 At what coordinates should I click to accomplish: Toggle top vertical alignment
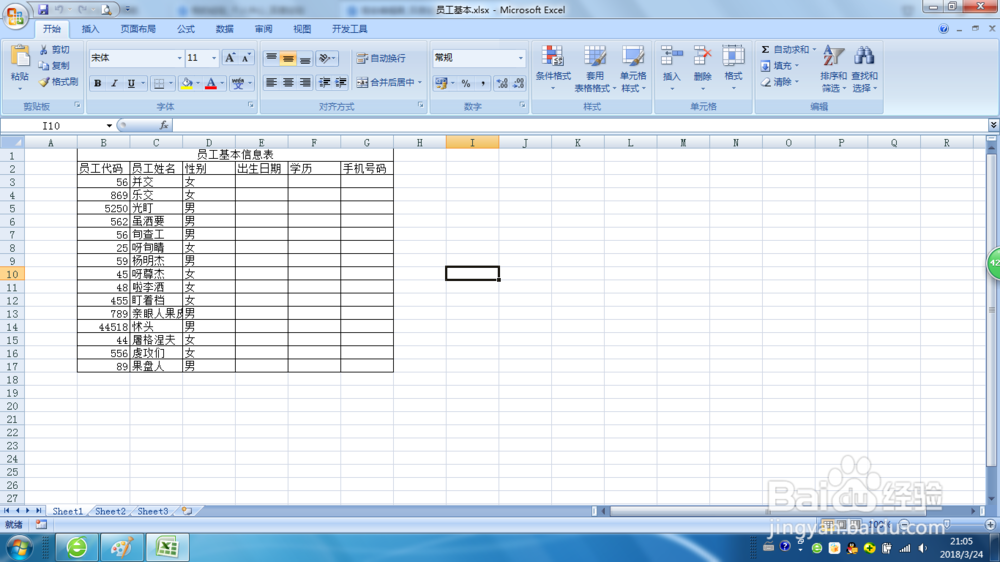coord(271,59)
